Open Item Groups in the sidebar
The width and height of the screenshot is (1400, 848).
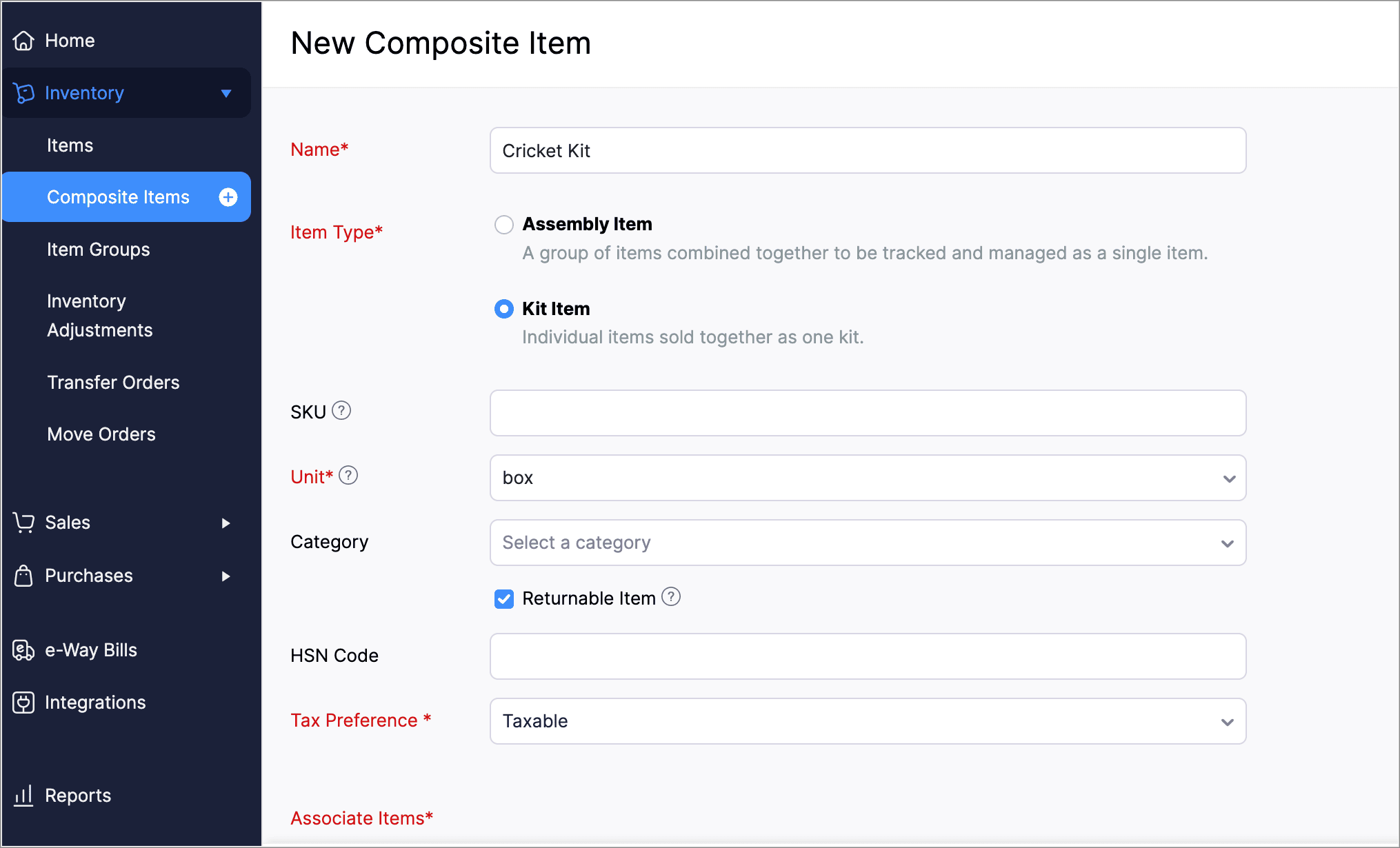click(x=99, y=250)
